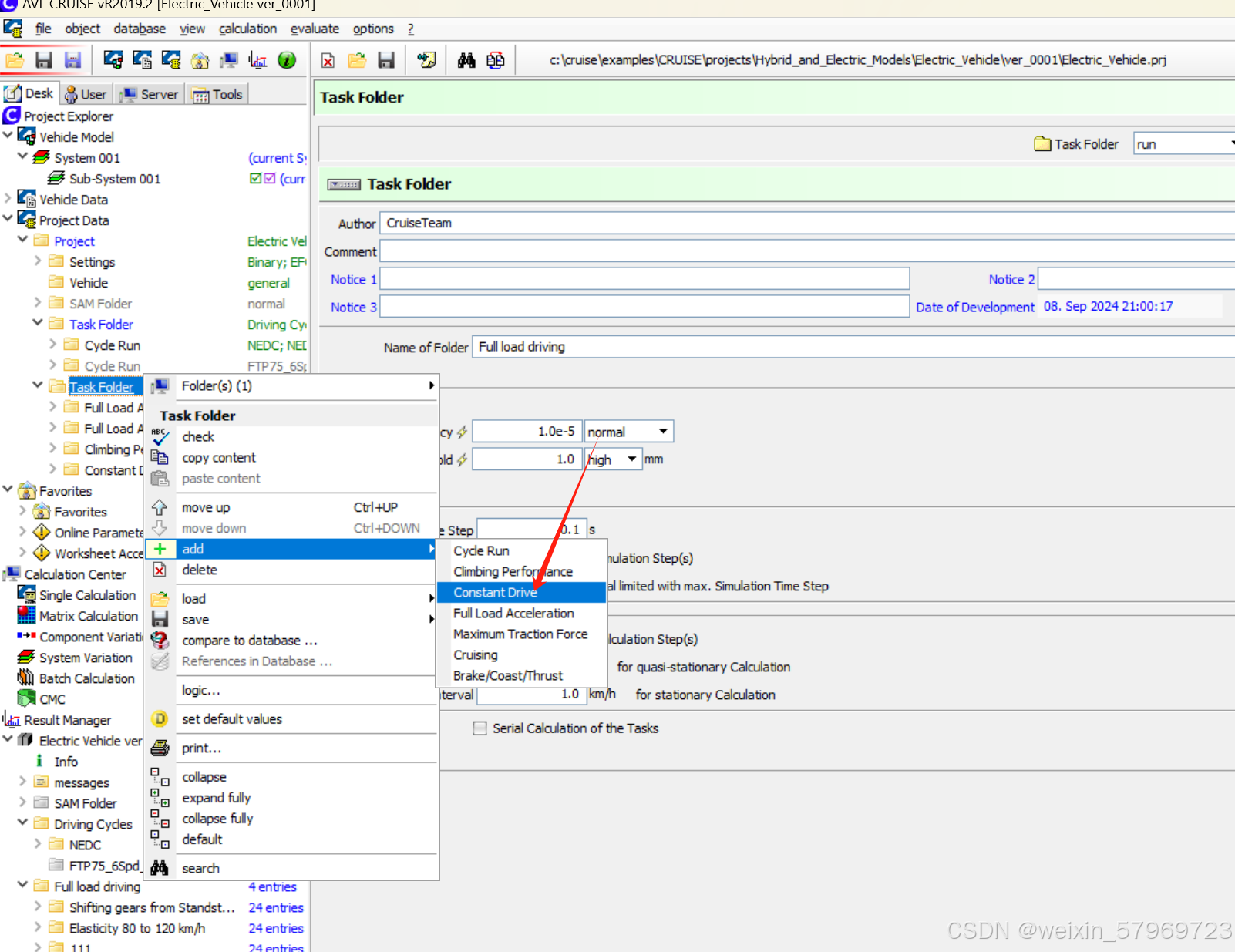Choose Cycle Run from add submenu
Image resolution: width=1235 pixels, height=952 pixels.
click(x=521, y=550)
